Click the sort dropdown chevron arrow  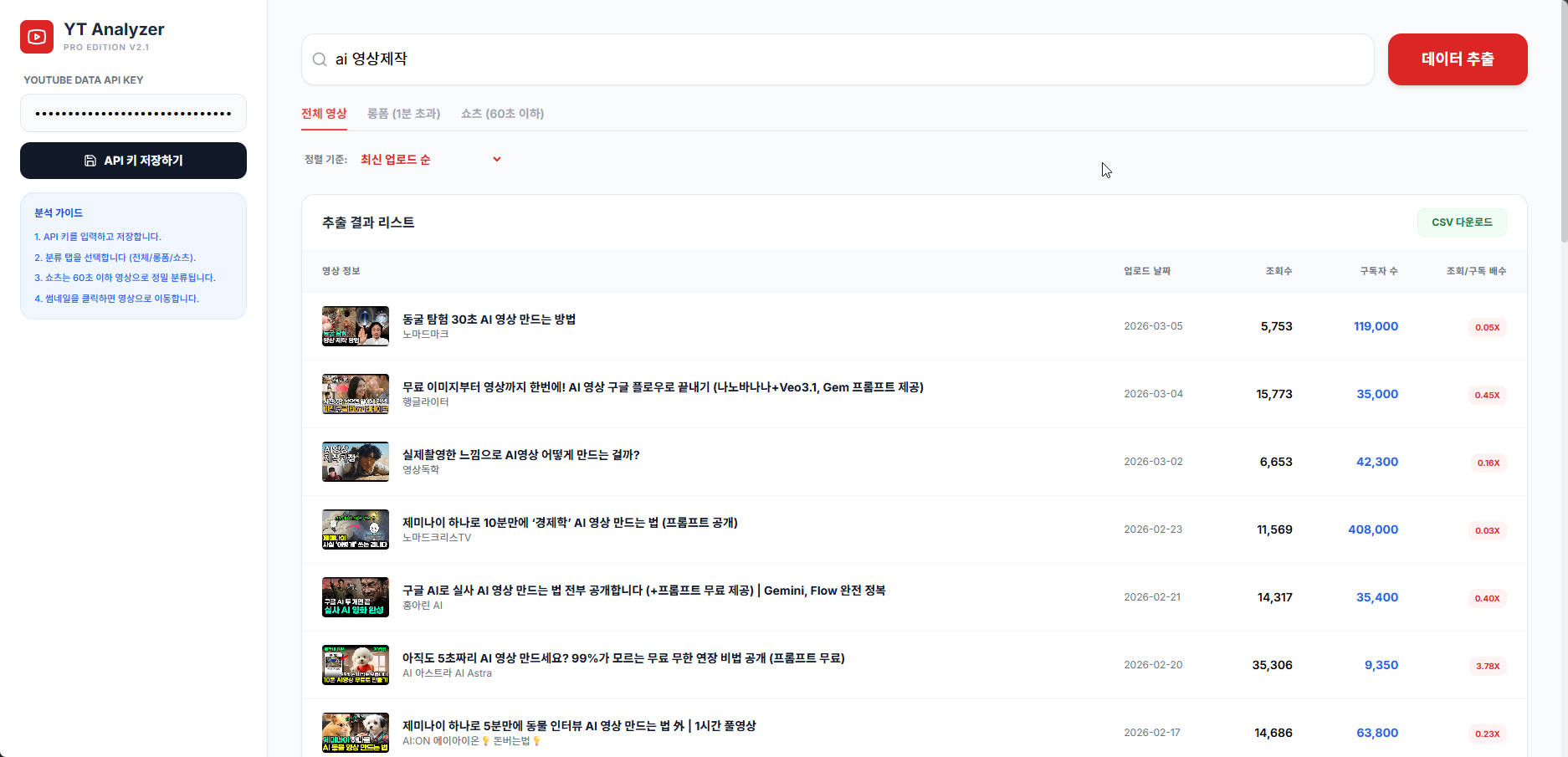point(497,159)
